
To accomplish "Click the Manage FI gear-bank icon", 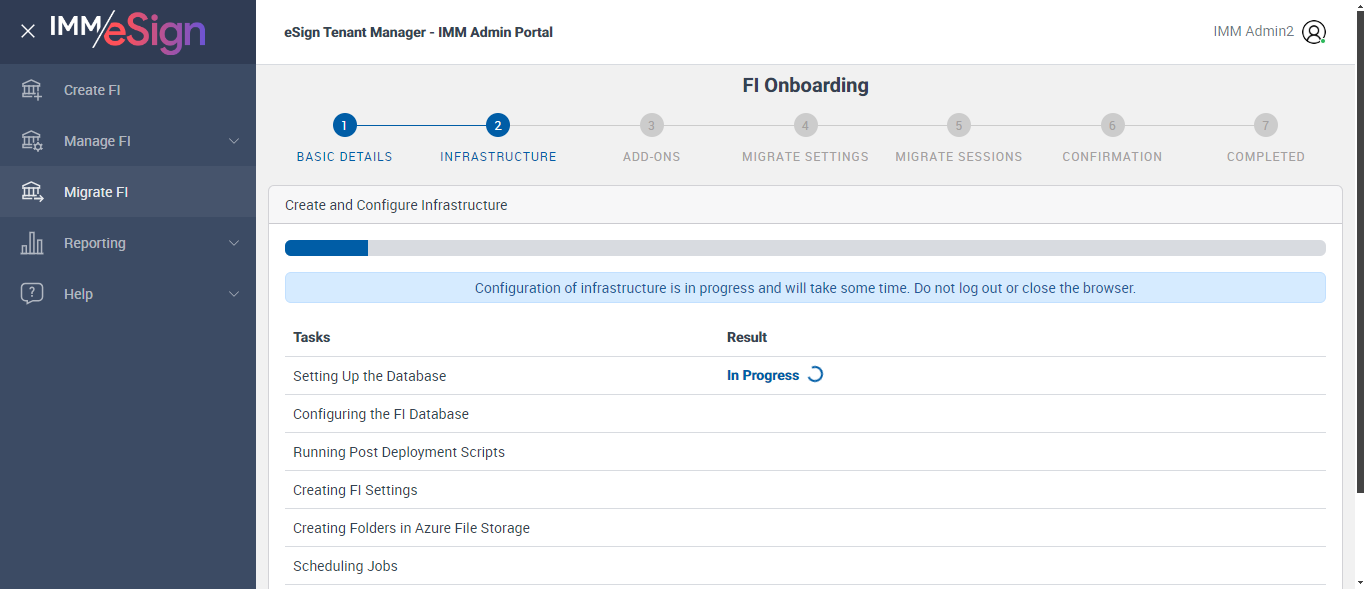I will [x=32, y=141].
